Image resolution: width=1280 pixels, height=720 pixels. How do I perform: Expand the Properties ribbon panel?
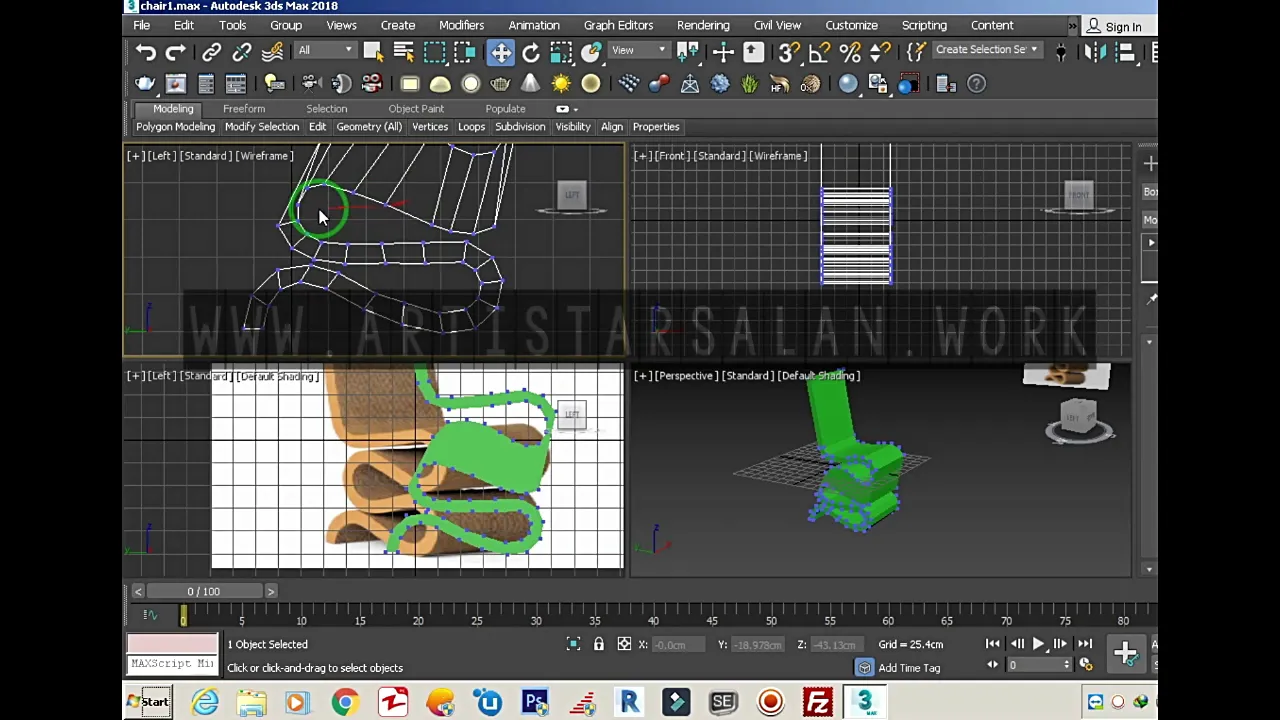click(656, 127)
